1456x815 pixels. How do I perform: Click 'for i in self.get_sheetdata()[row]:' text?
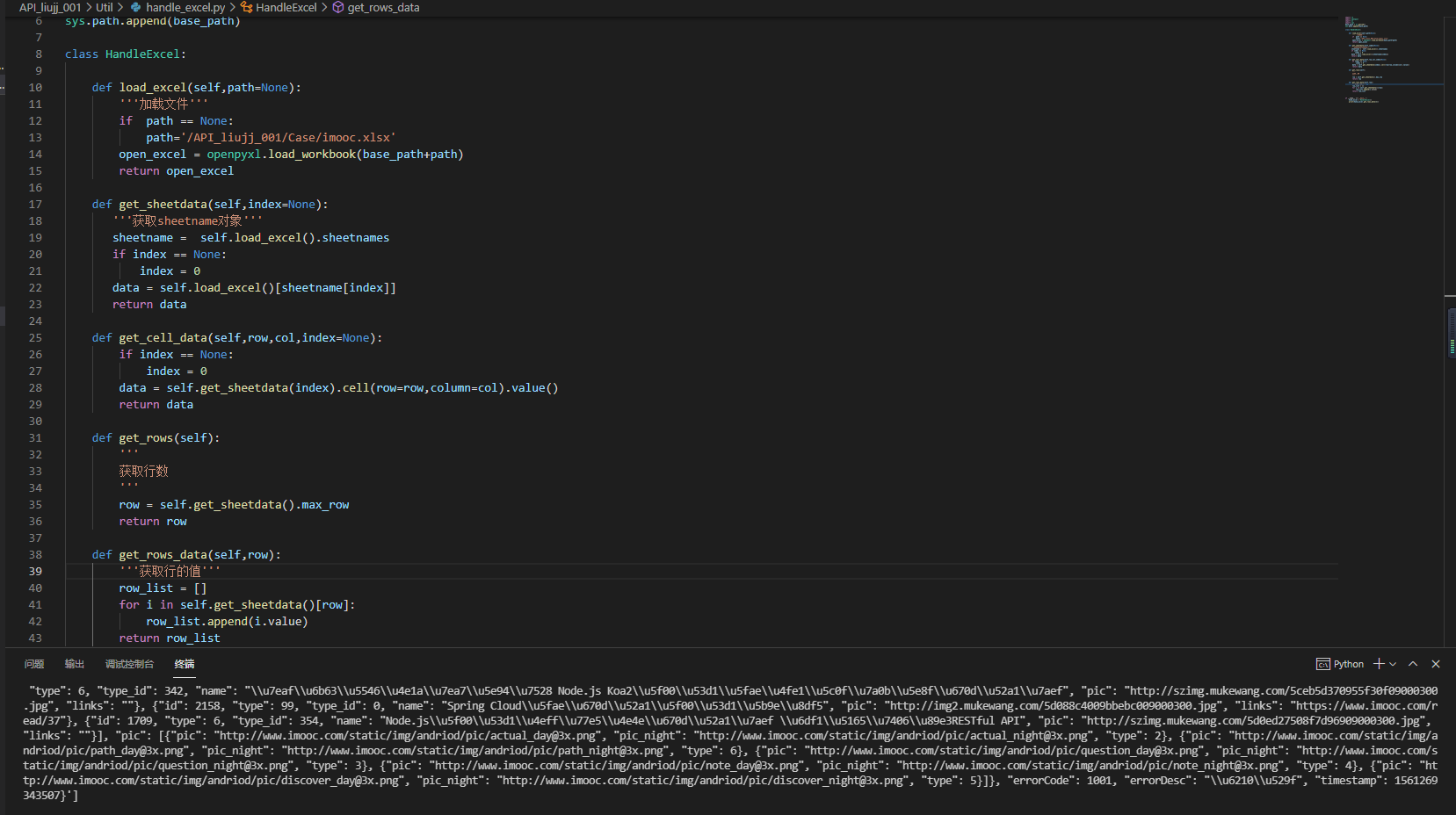237,604
